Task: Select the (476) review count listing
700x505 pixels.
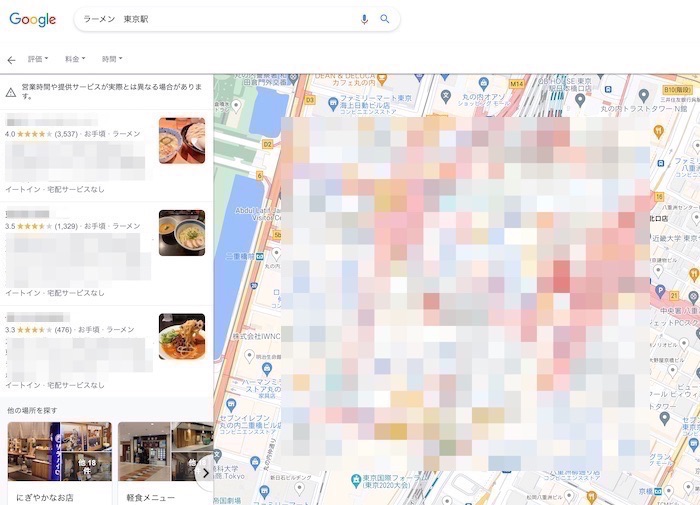Action: [x=62, y=329]
